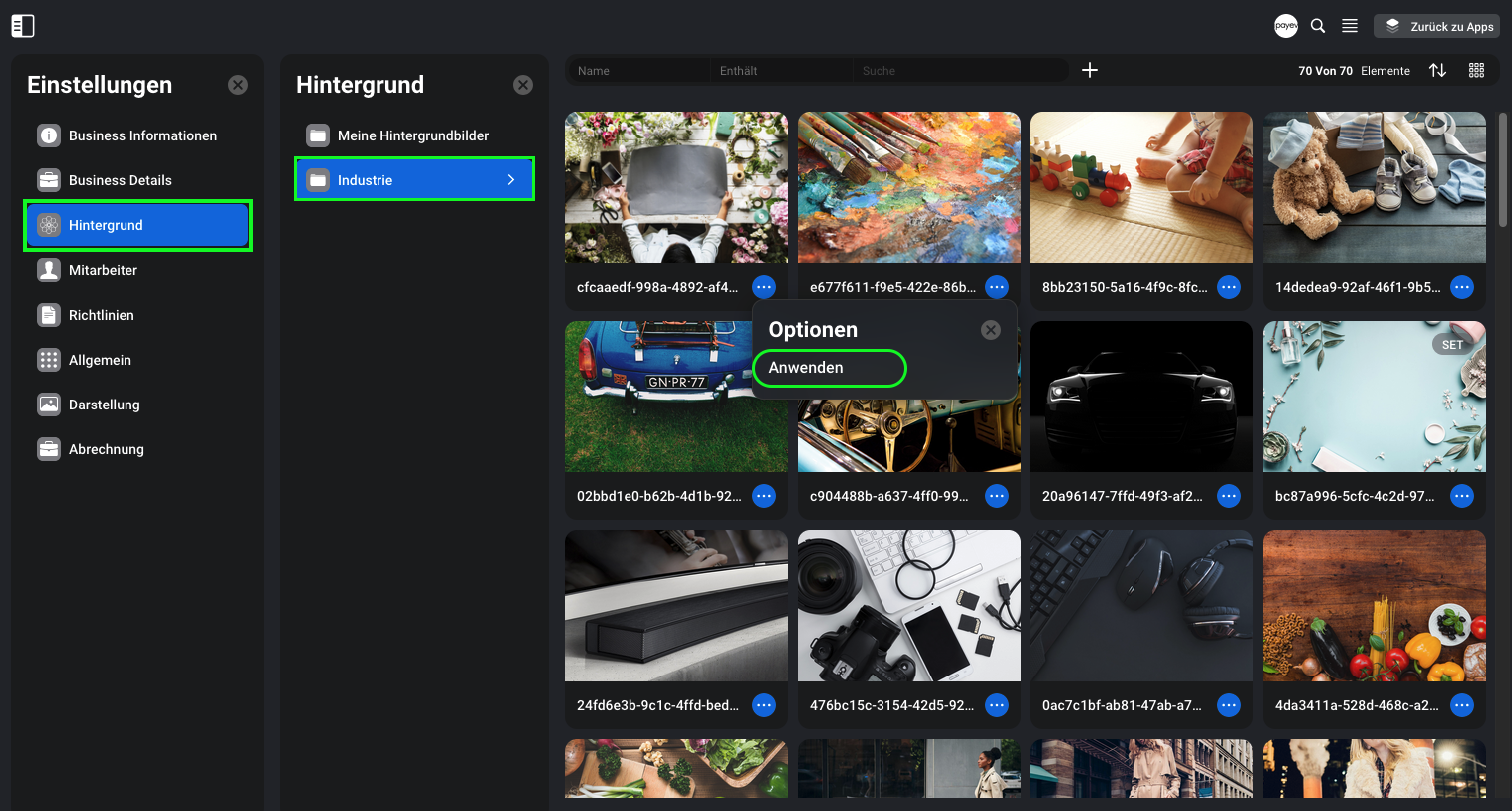Switch the layout with grid view icon
Viewport: 1512px width, 811px height.
point(1476,70)
